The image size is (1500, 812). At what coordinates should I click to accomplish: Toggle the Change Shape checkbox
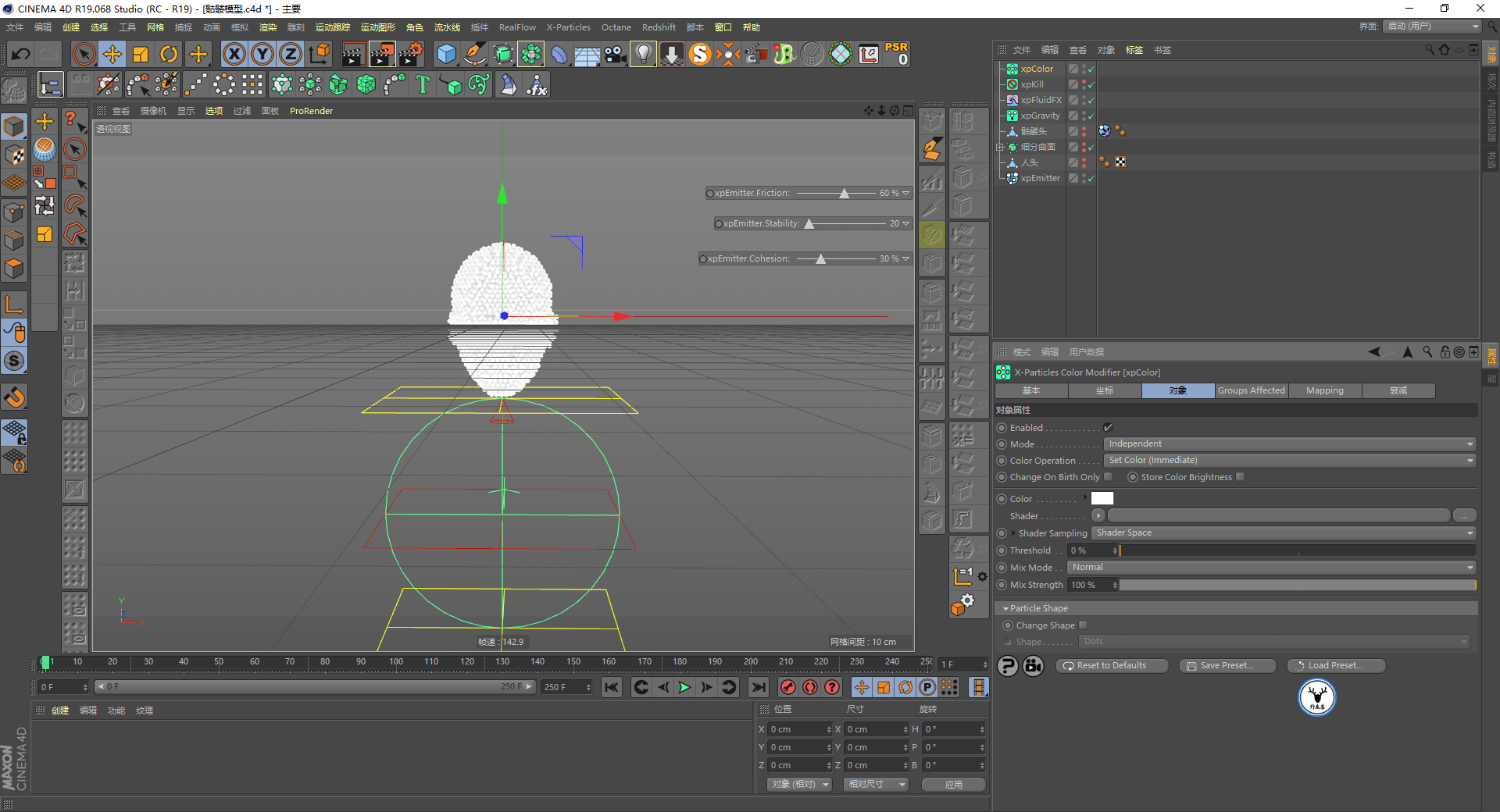click(1084, 625)
